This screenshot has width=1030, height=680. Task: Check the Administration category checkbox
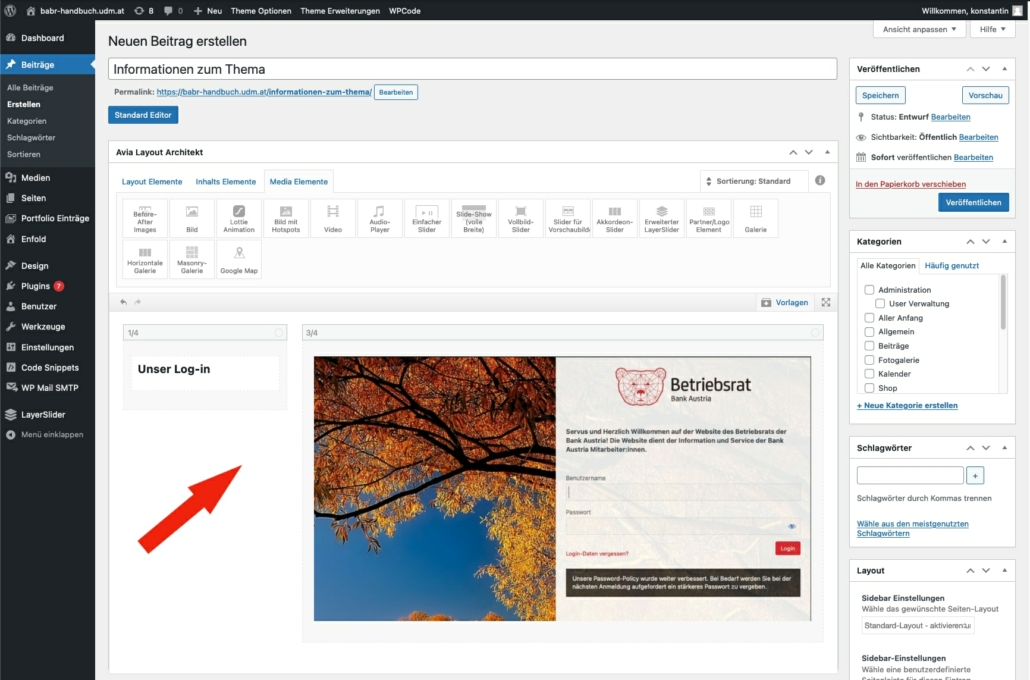pos(869,290)
